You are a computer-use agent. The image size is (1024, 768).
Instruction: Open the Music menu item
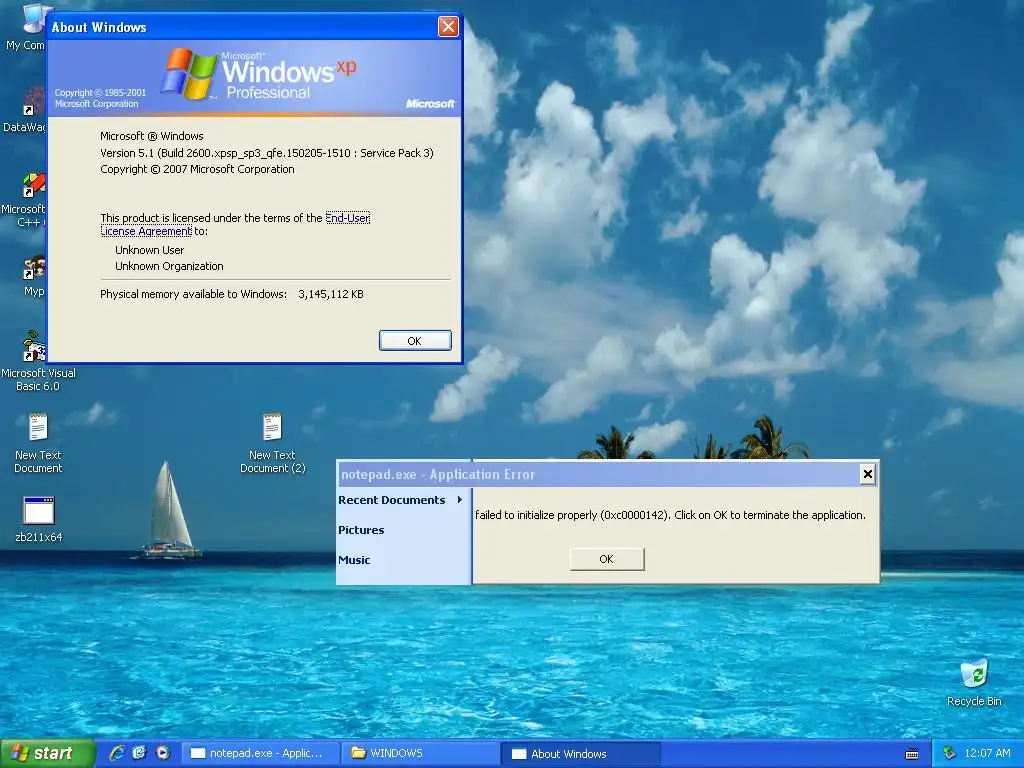[354, 560]
